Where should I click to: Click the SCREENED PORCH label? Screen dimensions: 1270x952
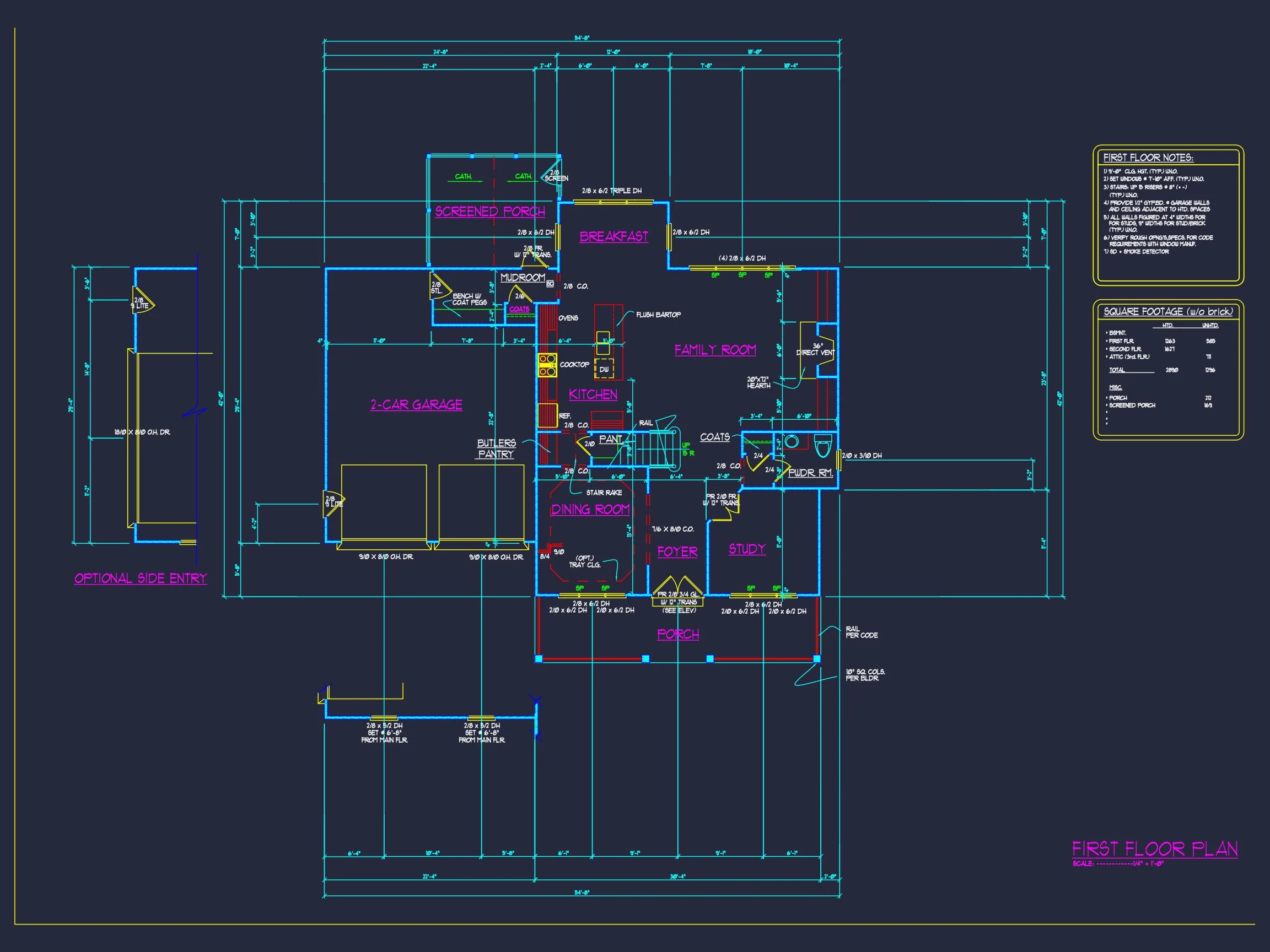point(489,211)
